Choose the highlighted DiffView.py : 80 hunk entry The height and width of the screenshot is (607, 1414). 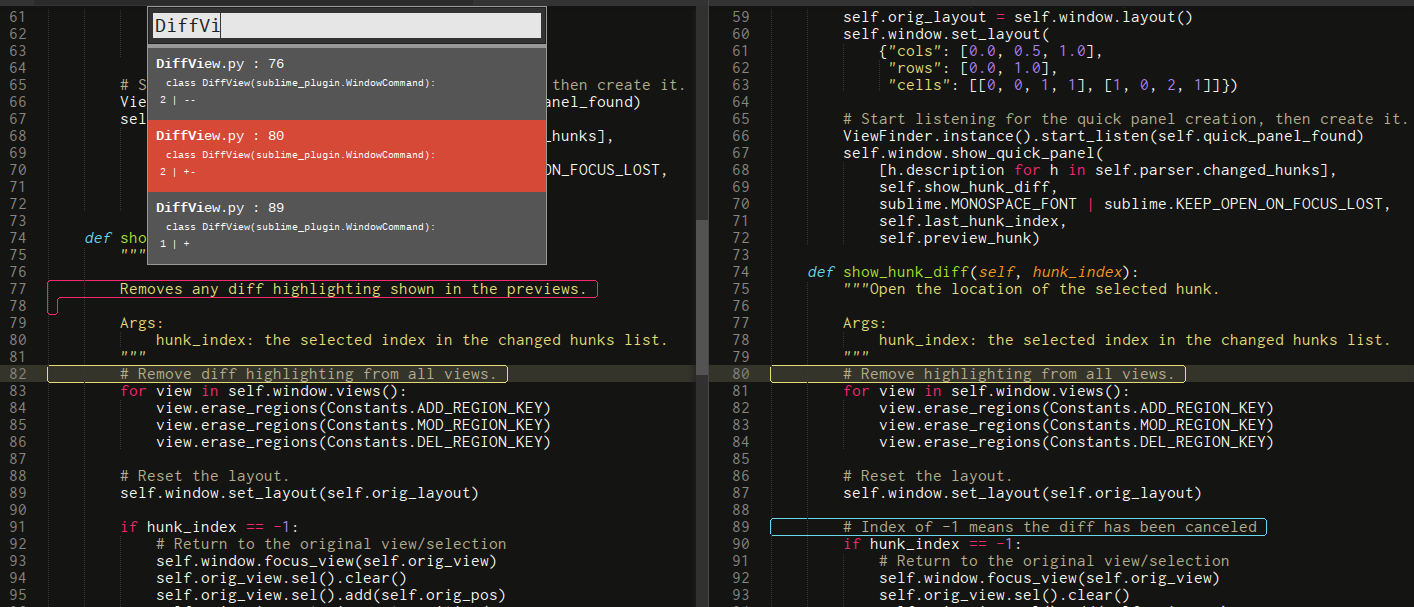coord(347,156)
